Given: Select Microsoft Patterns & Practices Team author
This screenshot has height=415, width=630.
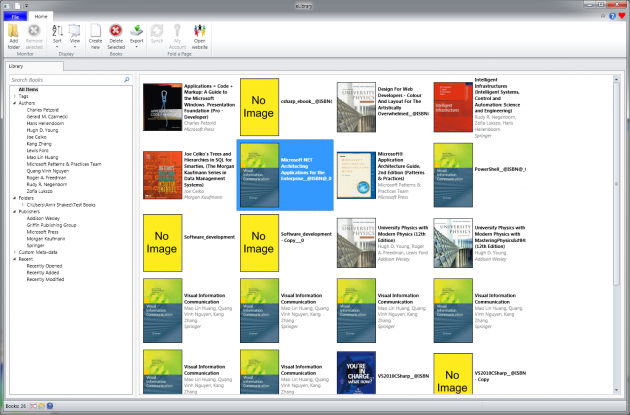Looking at the screenshot, I should pyautogui.click(x=64, y=164).
